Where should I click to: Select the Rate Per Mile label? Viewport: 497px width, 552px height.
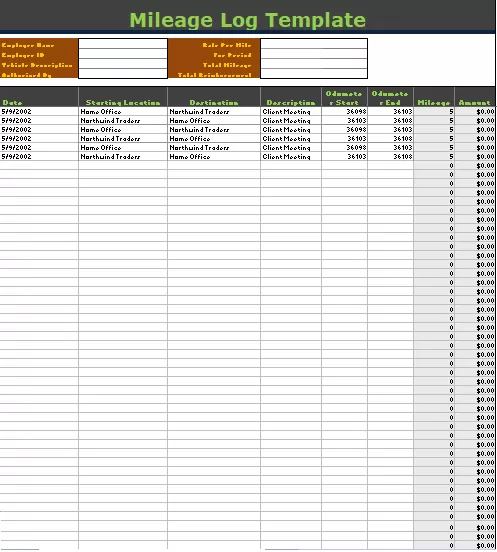227,45
